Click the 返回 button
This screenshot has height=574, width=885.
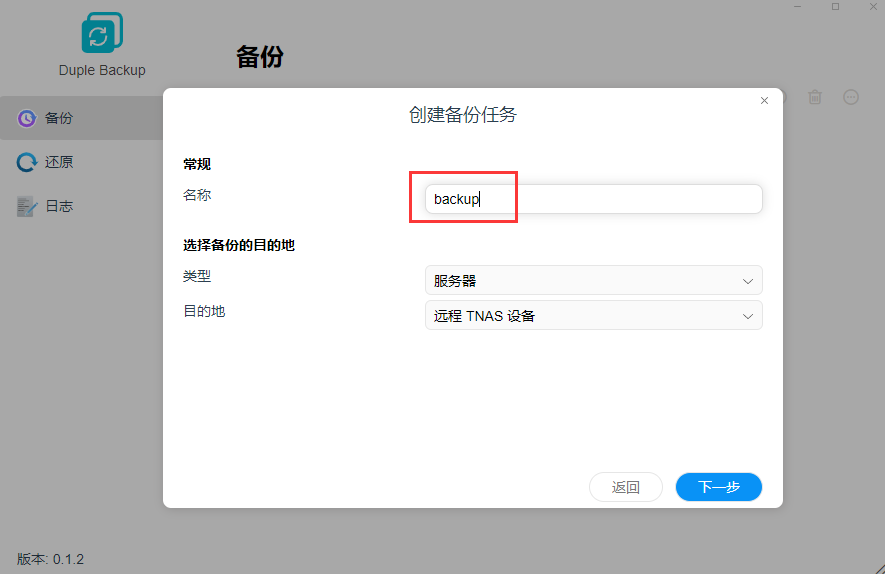pos(626,487)
